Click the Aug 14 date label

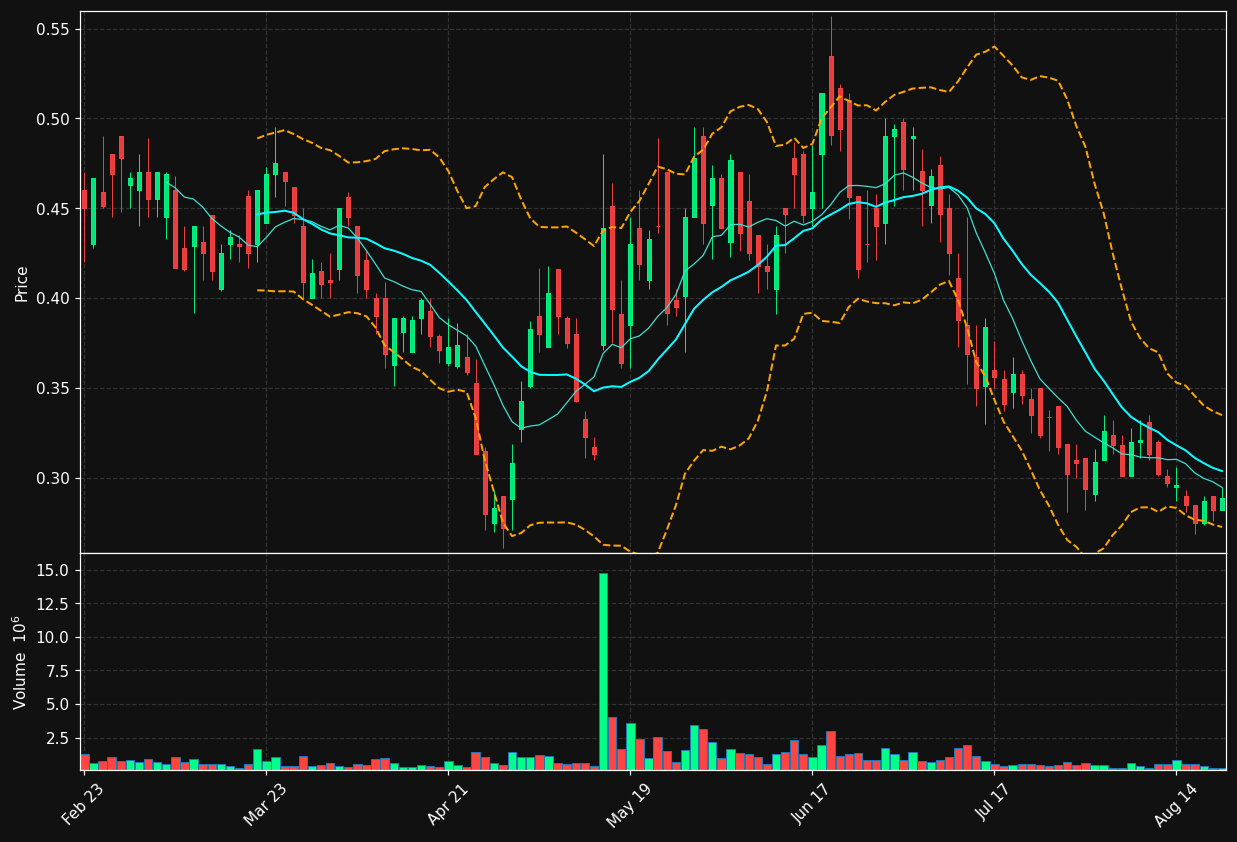coord(1176,805)
